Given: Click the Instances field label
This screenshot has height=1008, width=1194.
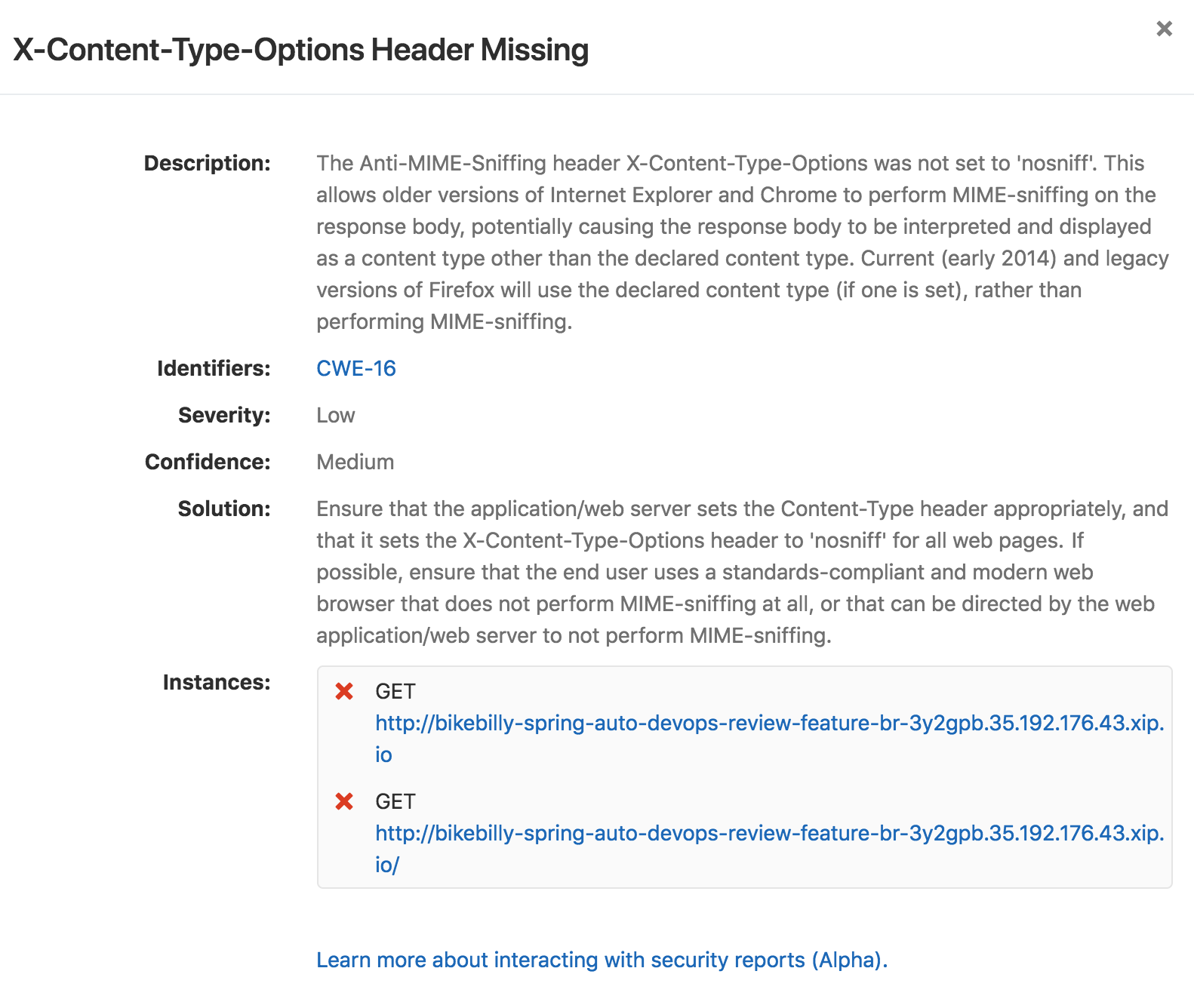Looking at the screenshot, I should point(216,682).
